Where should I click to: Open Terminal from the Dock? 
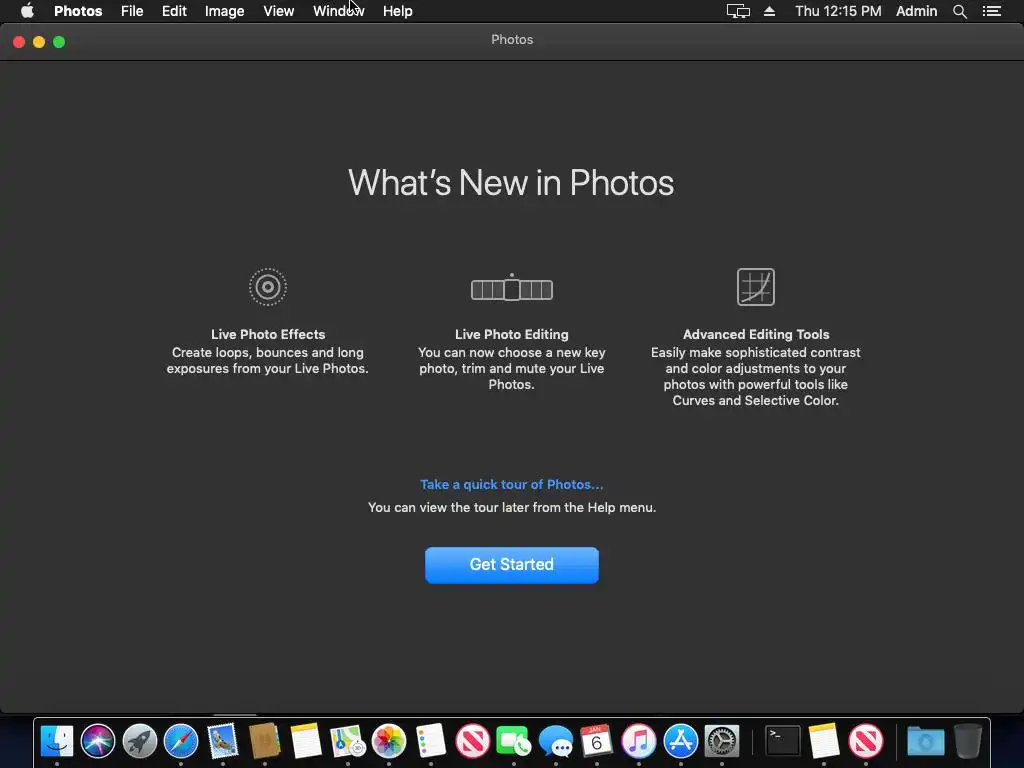[782, 741]
